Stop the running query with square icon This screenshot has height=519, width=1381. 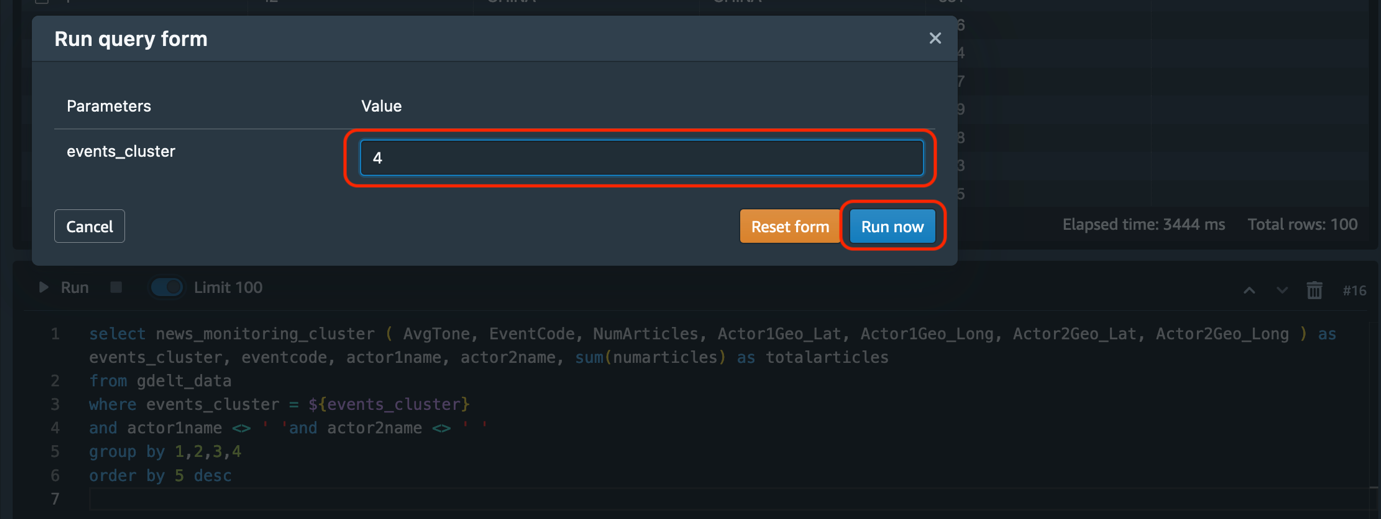click(x=116, y=288)
